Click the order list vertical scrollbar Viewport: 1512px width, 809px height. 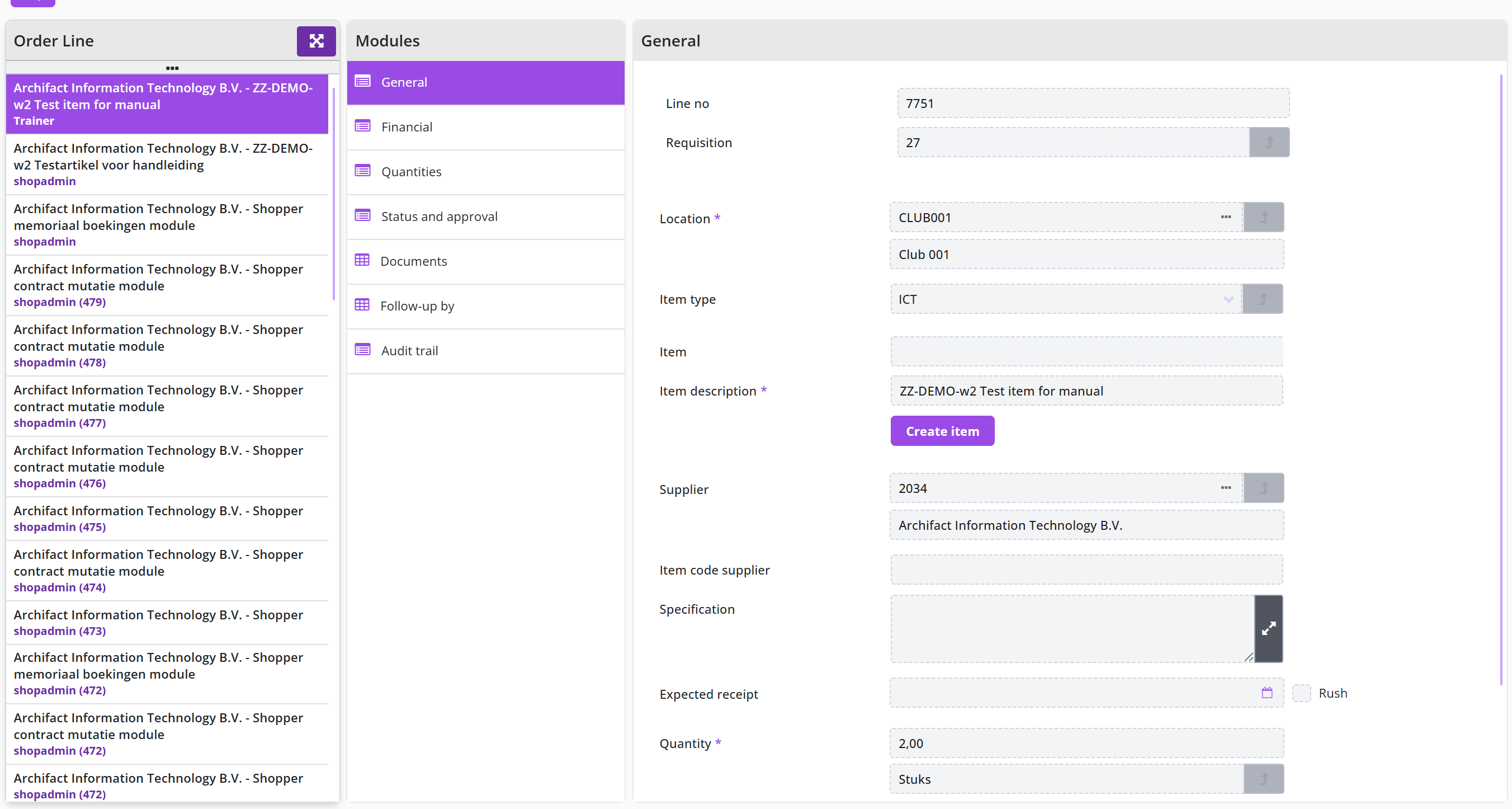334,194
